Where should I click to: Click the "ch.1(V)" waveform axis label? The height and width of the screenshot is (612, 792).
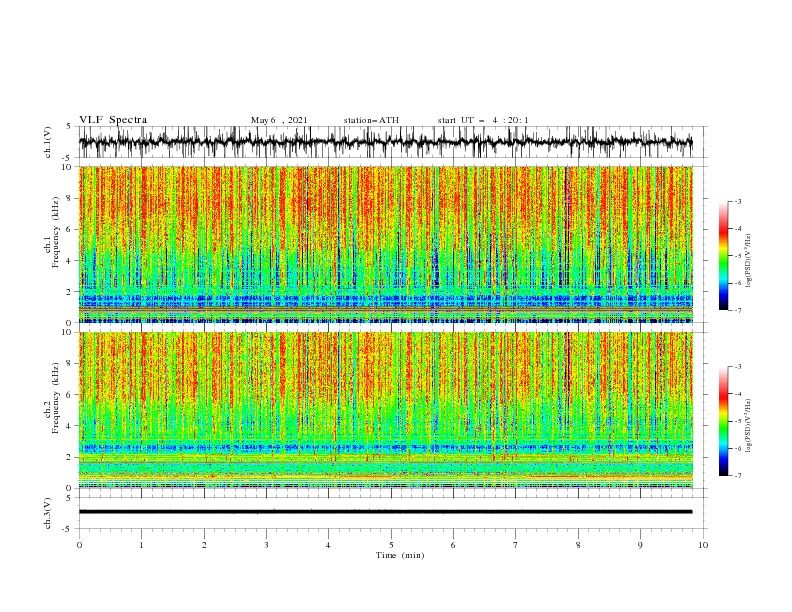pos(48,142)
